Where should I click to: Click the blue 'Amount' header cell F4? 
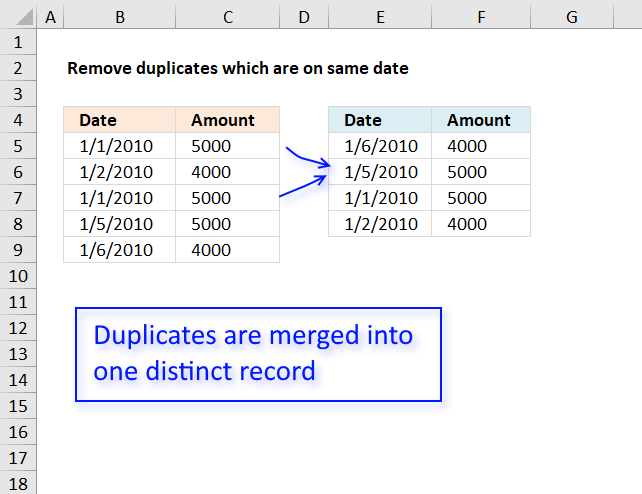click(x=481, y=120)
